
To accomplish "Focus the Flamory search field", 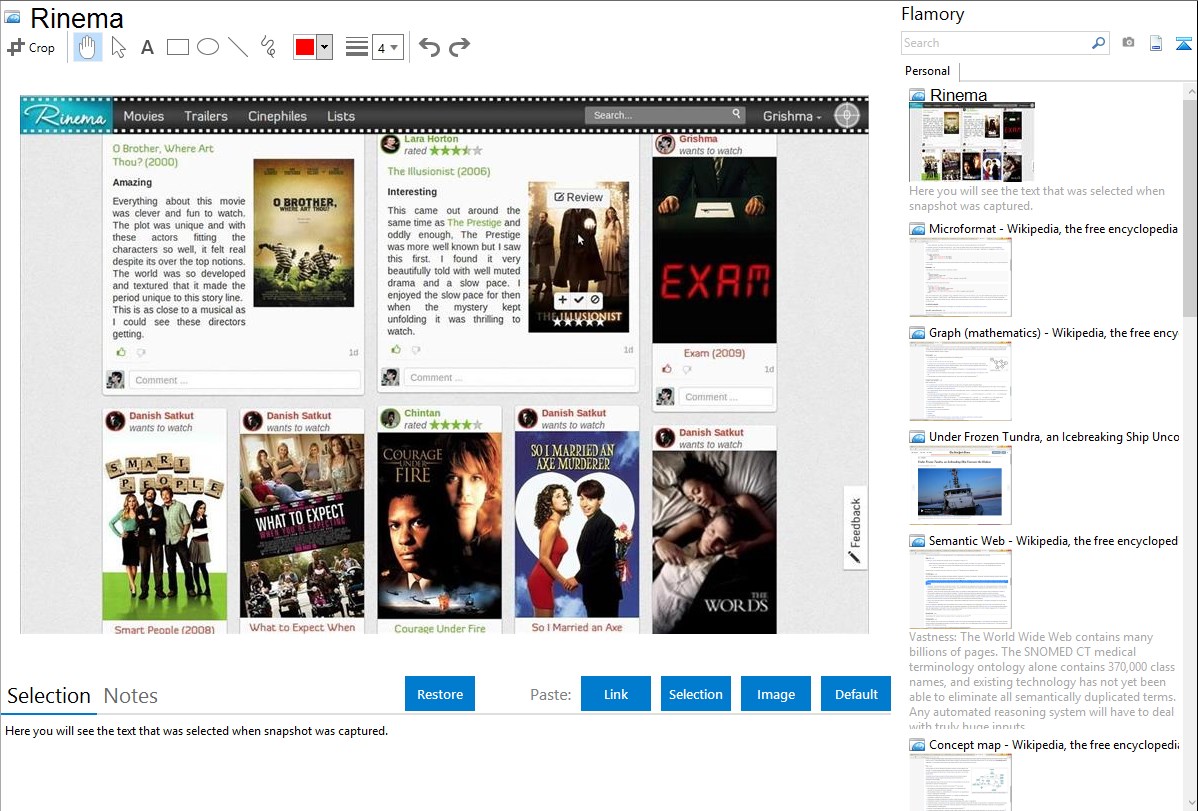I will [996, 43].
